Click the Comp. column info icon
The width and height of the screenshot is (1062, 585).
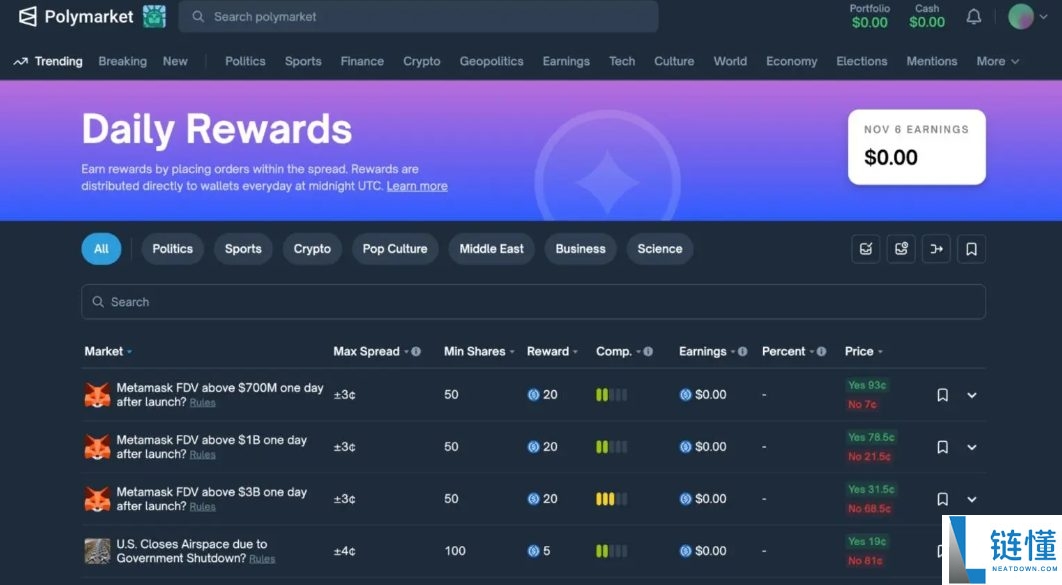click(648, 352)
